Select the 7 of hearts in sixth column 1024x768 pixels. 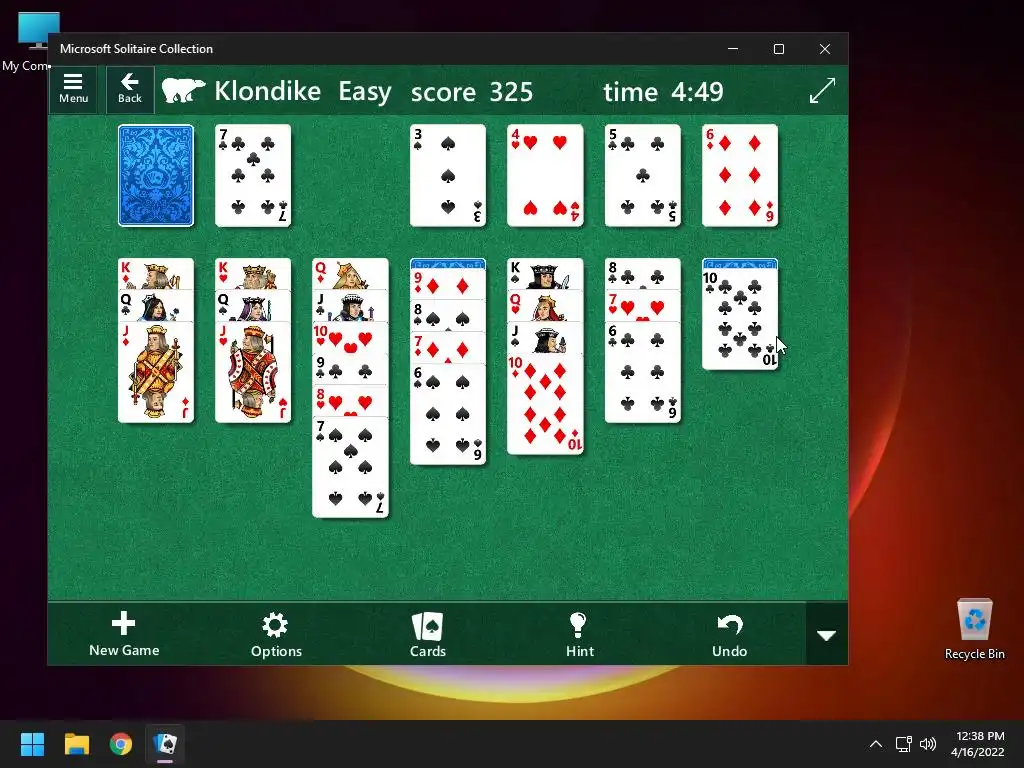[643, 306]
